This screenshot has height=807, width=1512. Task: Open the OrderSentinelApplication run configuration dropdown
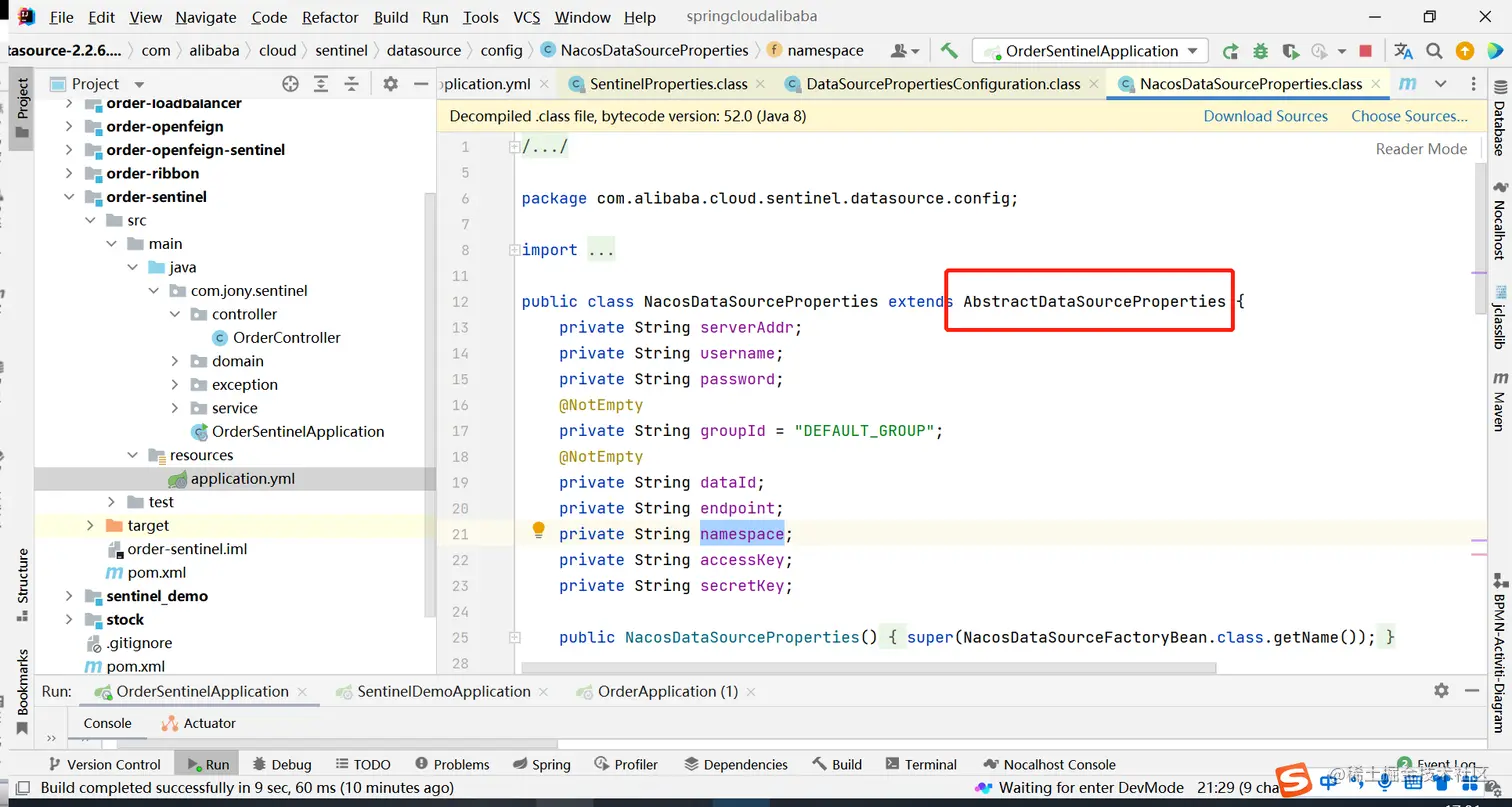(x=1090, y=51)
